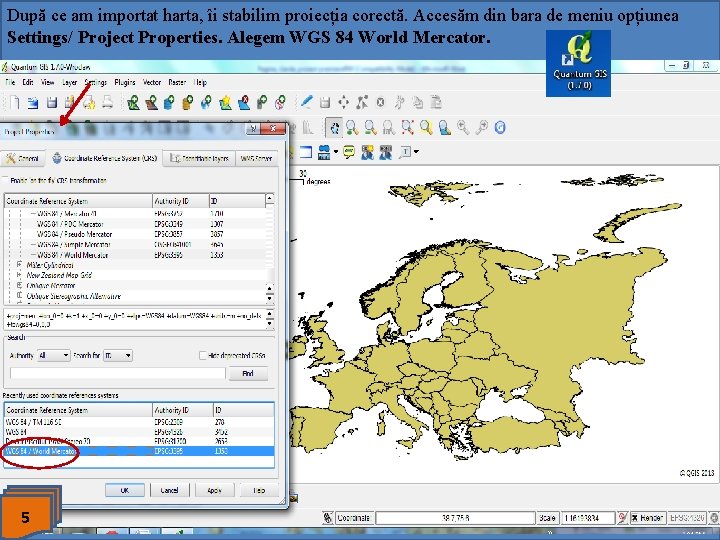Click EPSG status bar CRS button
The image size is (720, 540).
(686, 518)
